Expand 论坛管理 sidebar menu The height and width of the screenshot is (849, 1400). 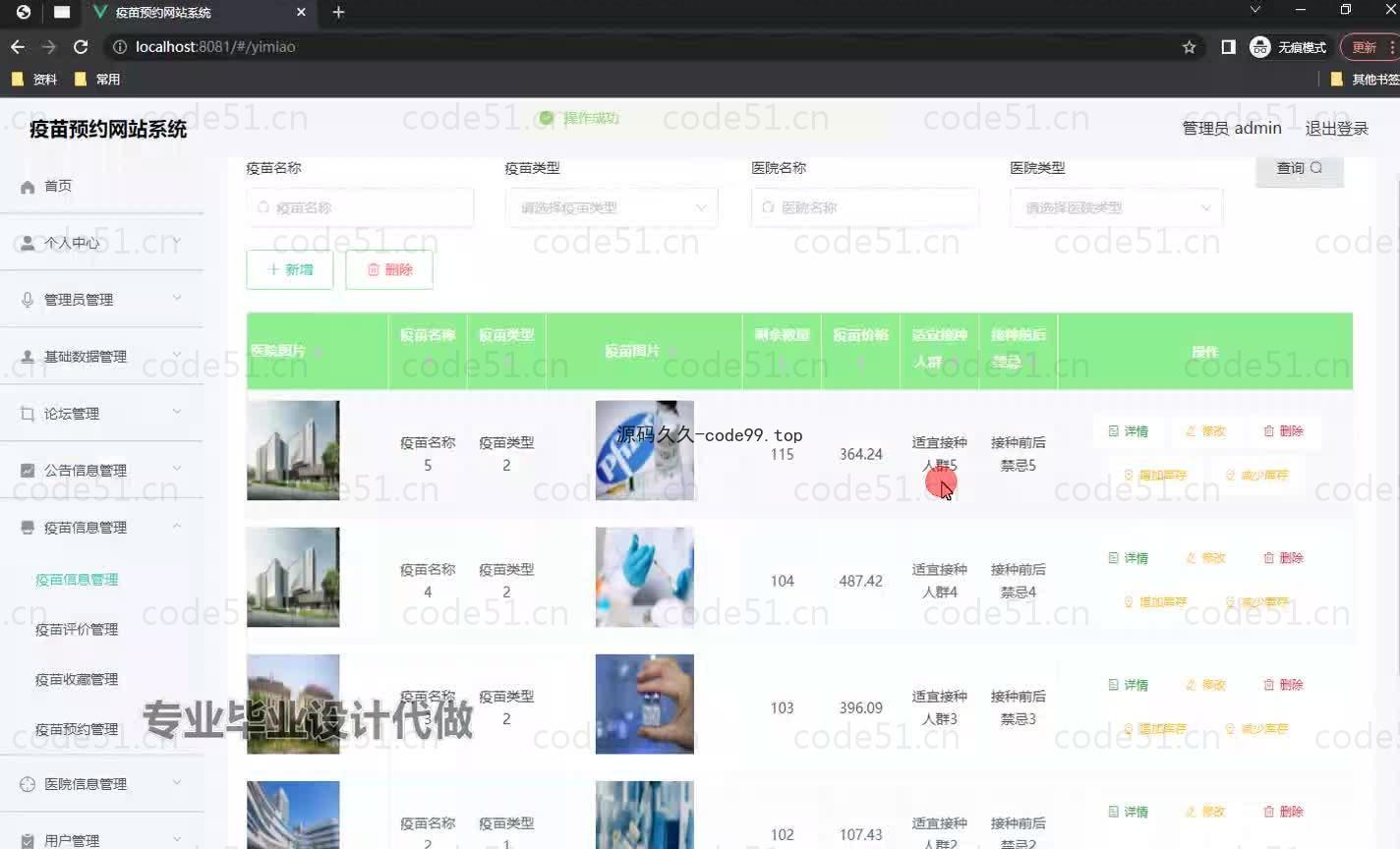(102, 414)
